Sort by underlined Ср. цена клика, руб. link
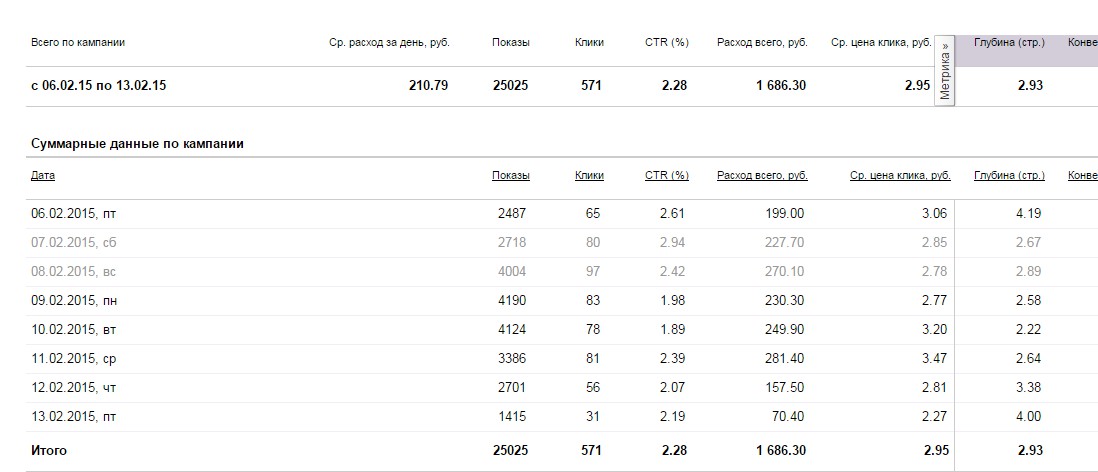1098x472 pixels. click(x=899, y=176)
